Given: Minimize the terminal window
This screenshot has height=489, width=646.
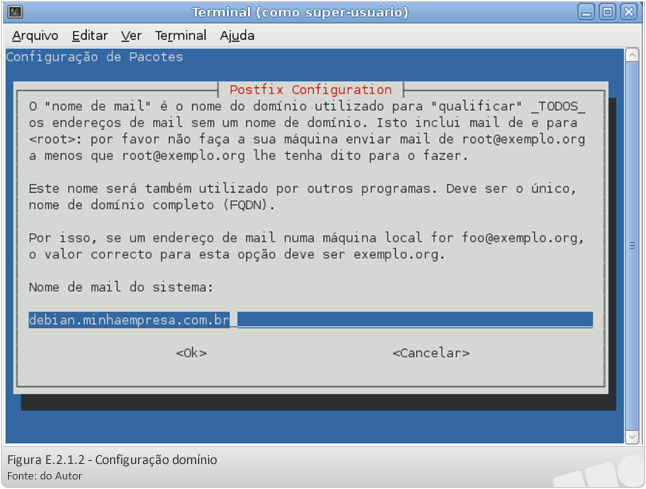Looking at the screenshot, I should 585,12.
